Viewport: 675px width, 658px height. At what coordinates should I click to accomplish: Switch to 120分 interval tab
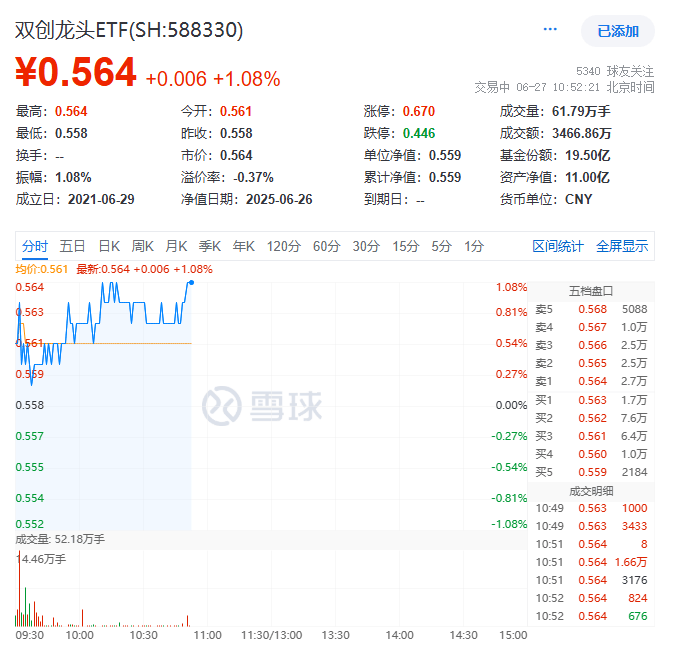point(284,246)
